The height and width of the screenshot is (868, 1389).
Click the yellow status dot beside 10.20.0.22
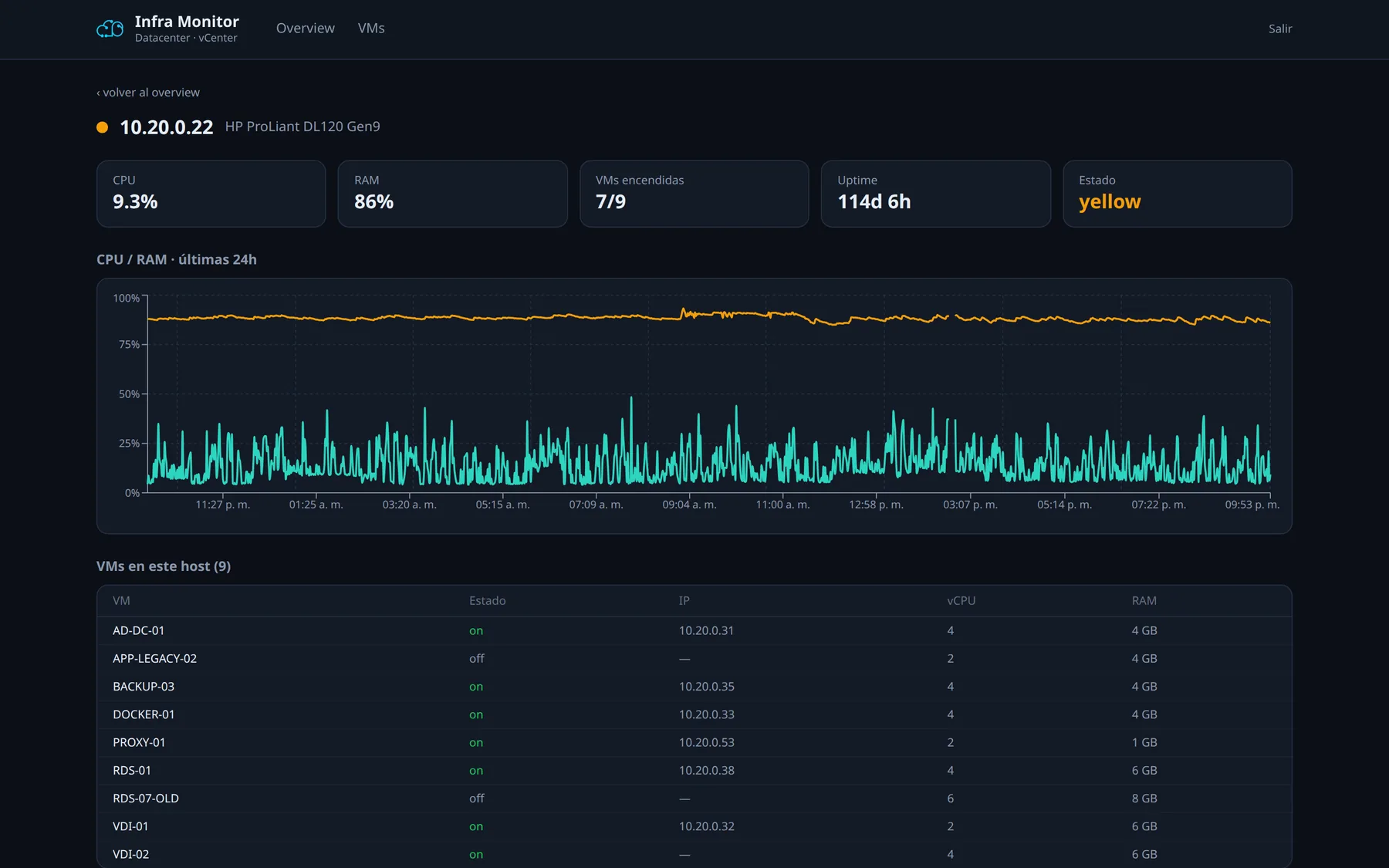pyautogui.click(x=102, y=127)
